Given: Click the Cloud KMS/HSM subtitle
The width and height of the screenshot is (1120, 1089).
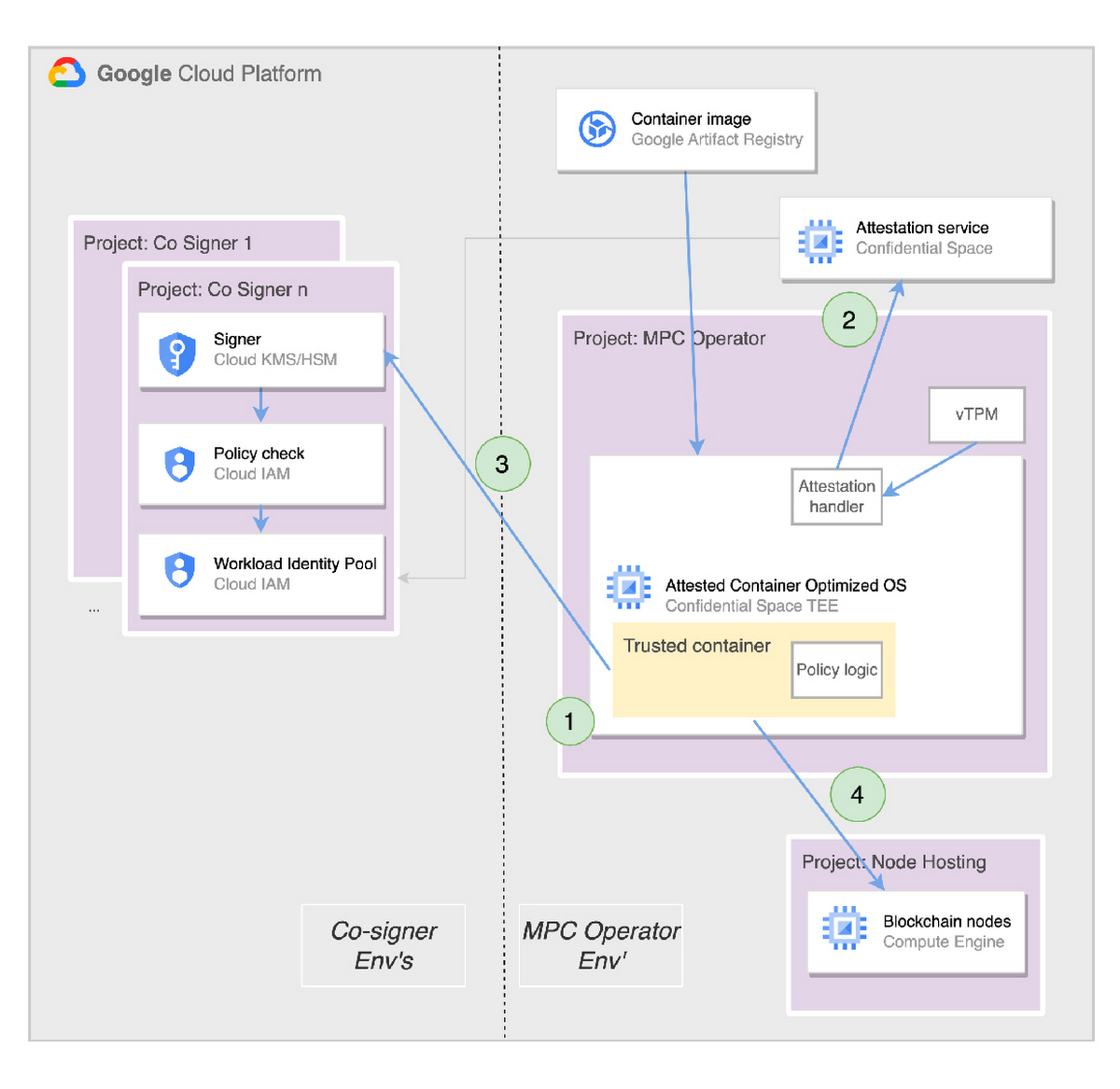Looking at the screenshot, I should tap(275, 359).
